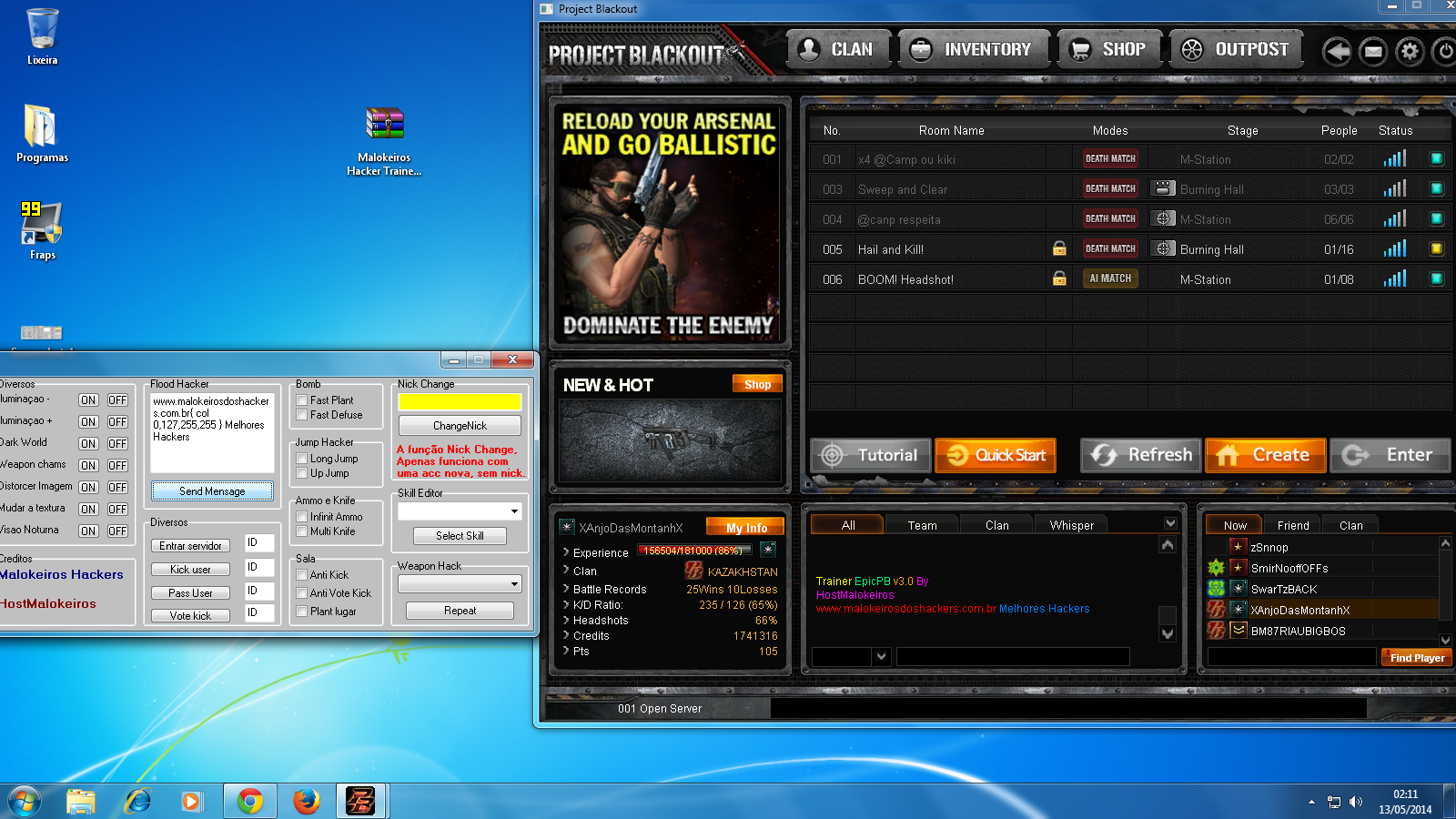Tick the Up Jump checkbox

(301, 473)
